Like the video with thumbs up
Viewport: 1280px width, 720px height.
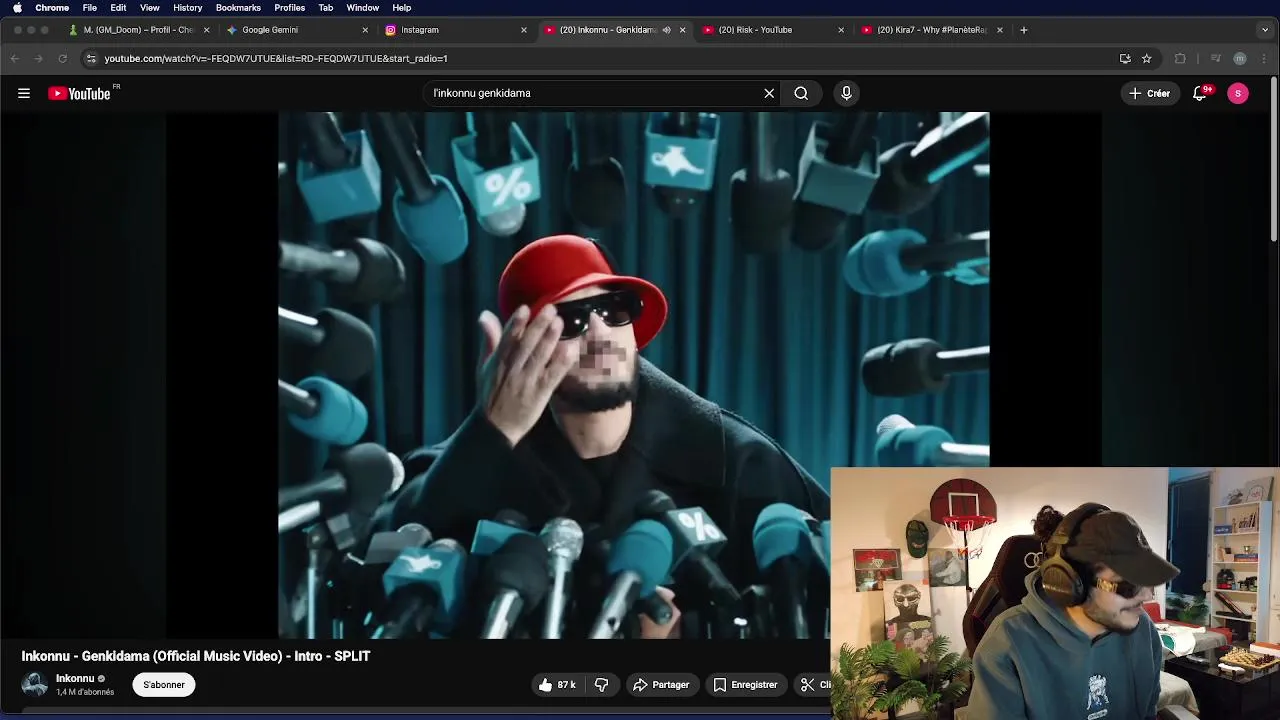558,685
